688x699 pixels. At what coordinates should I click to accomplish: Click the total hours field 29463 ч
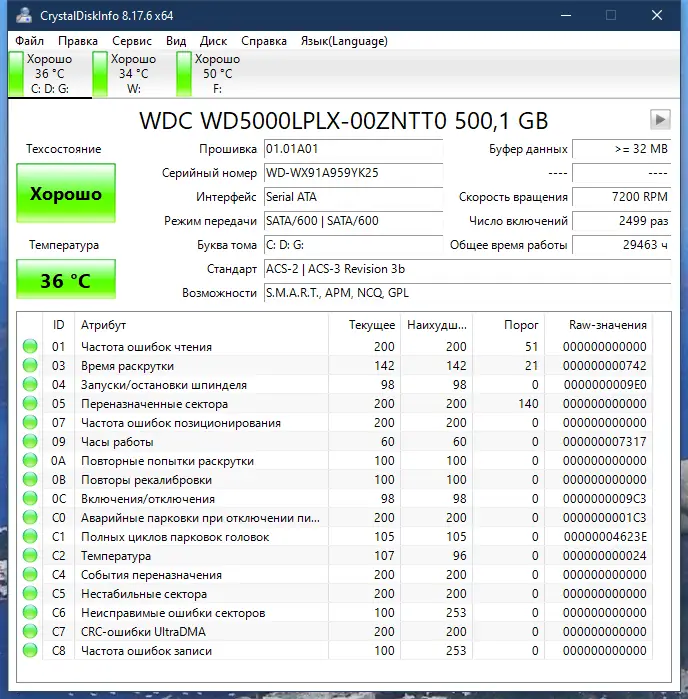click(x=622, y=245)
